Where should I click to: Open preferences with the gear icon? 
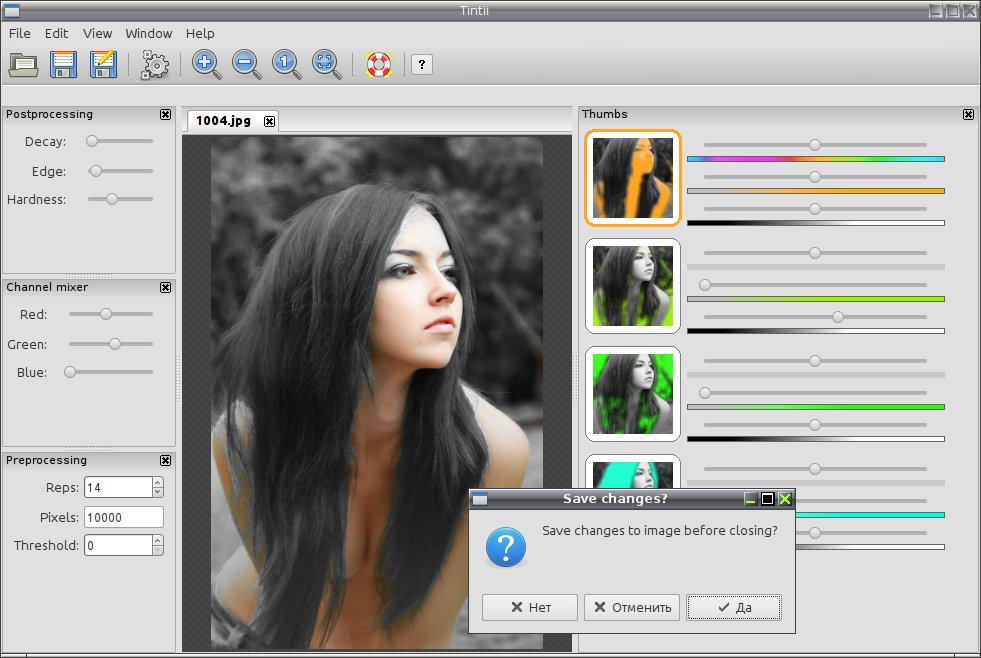[x=155, y=64]
